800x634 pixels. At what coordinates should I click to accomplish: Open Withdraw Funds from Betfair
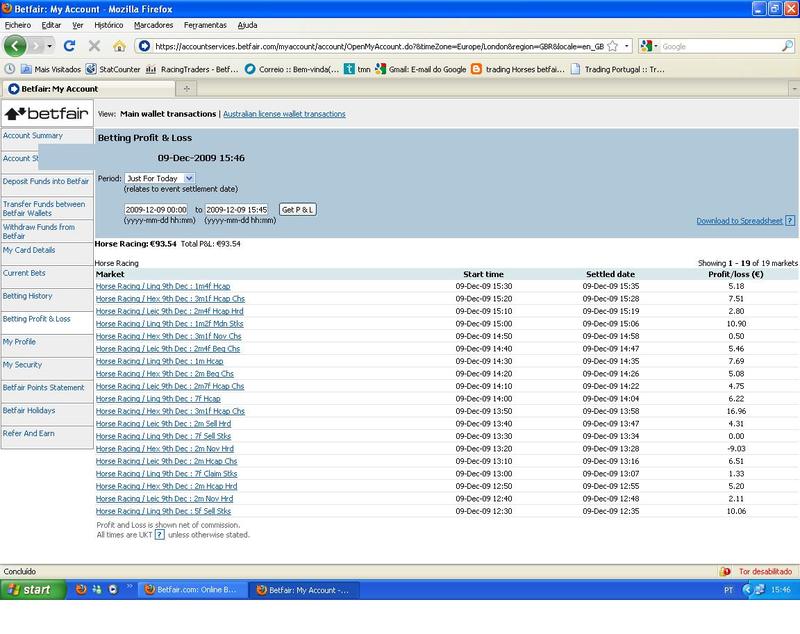click(39, 232)
